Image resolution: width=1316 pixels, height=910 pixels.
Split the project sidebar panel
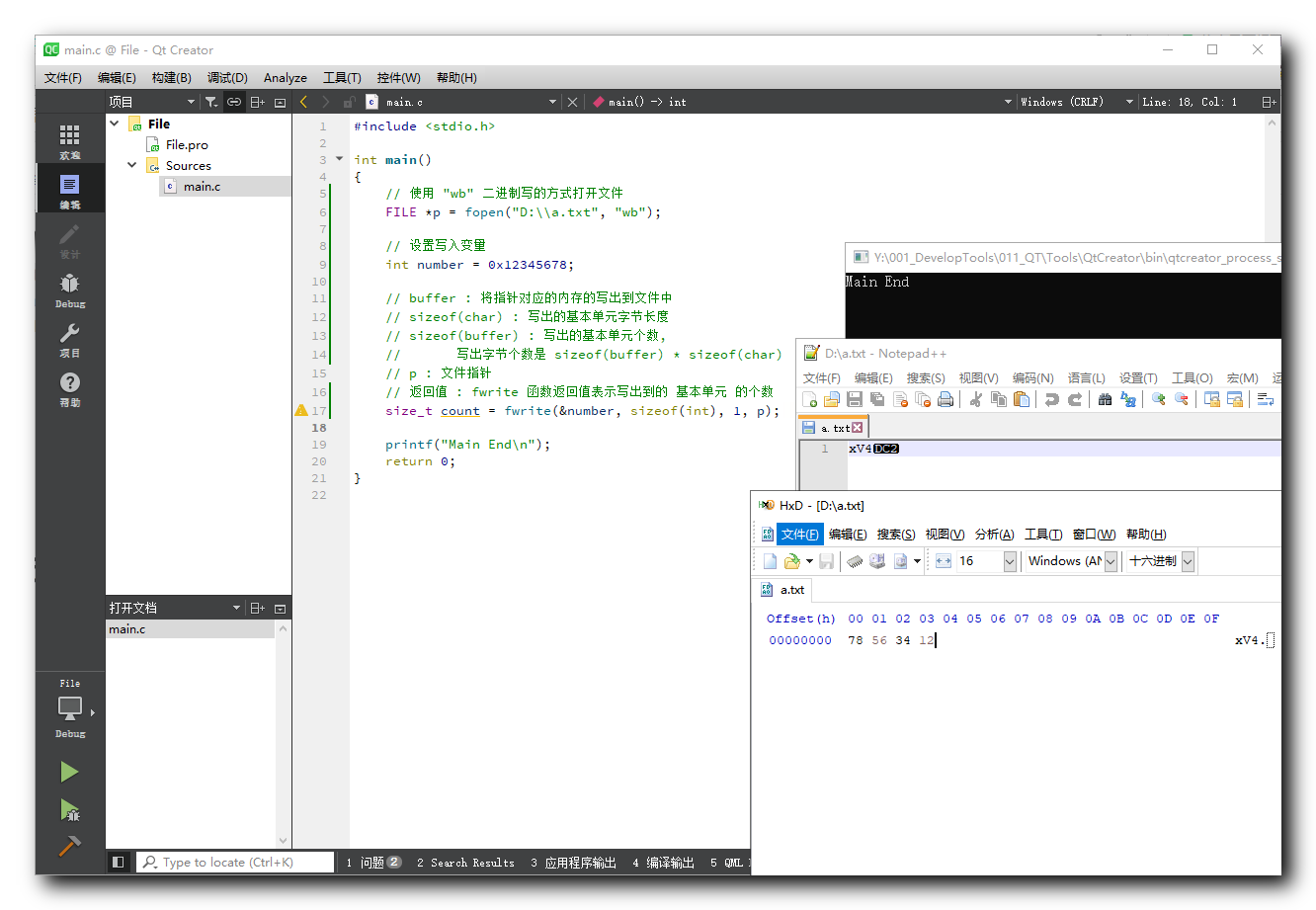[257, 102]
